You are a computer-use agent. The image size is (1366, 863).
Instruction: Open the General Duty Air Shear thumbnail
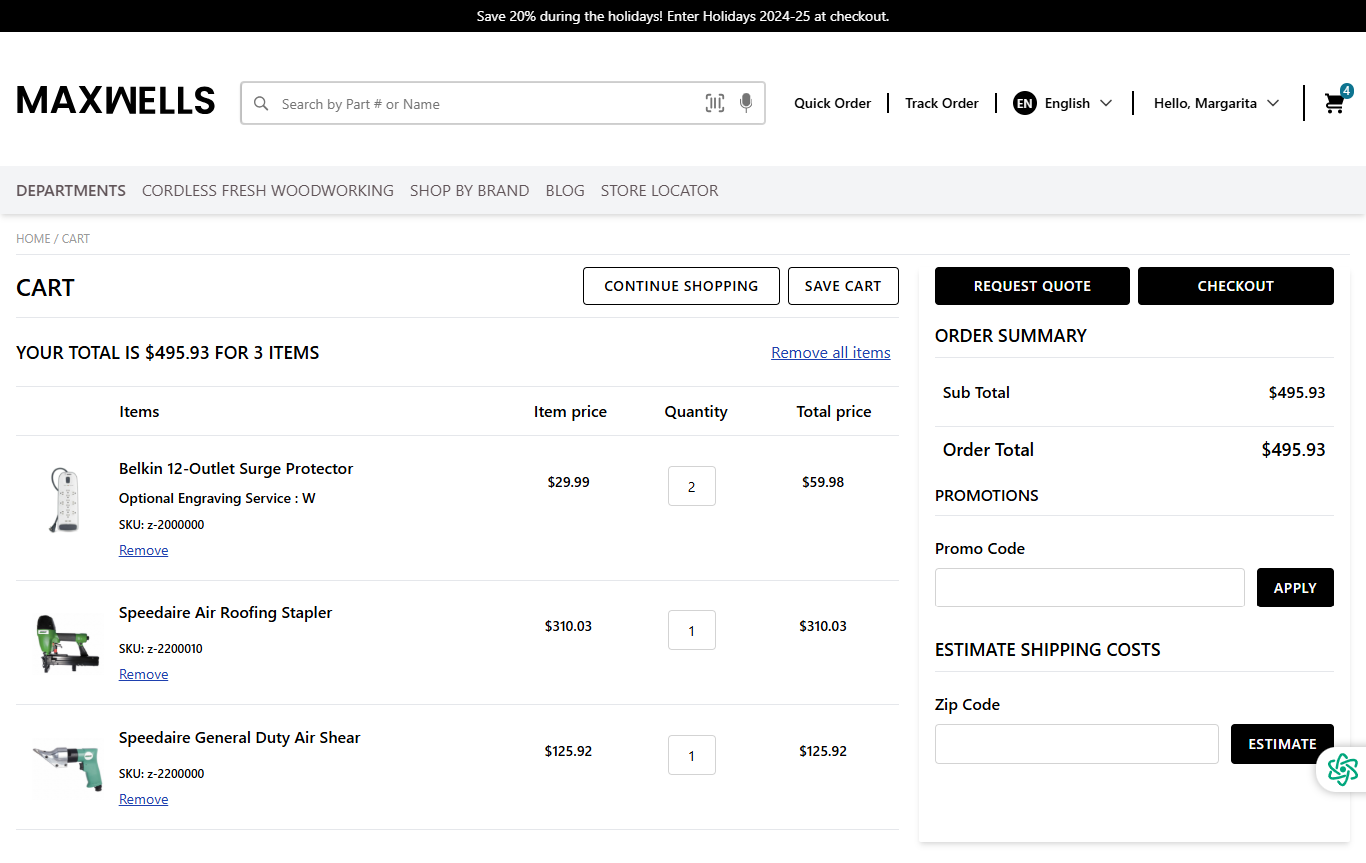(67, 768)
